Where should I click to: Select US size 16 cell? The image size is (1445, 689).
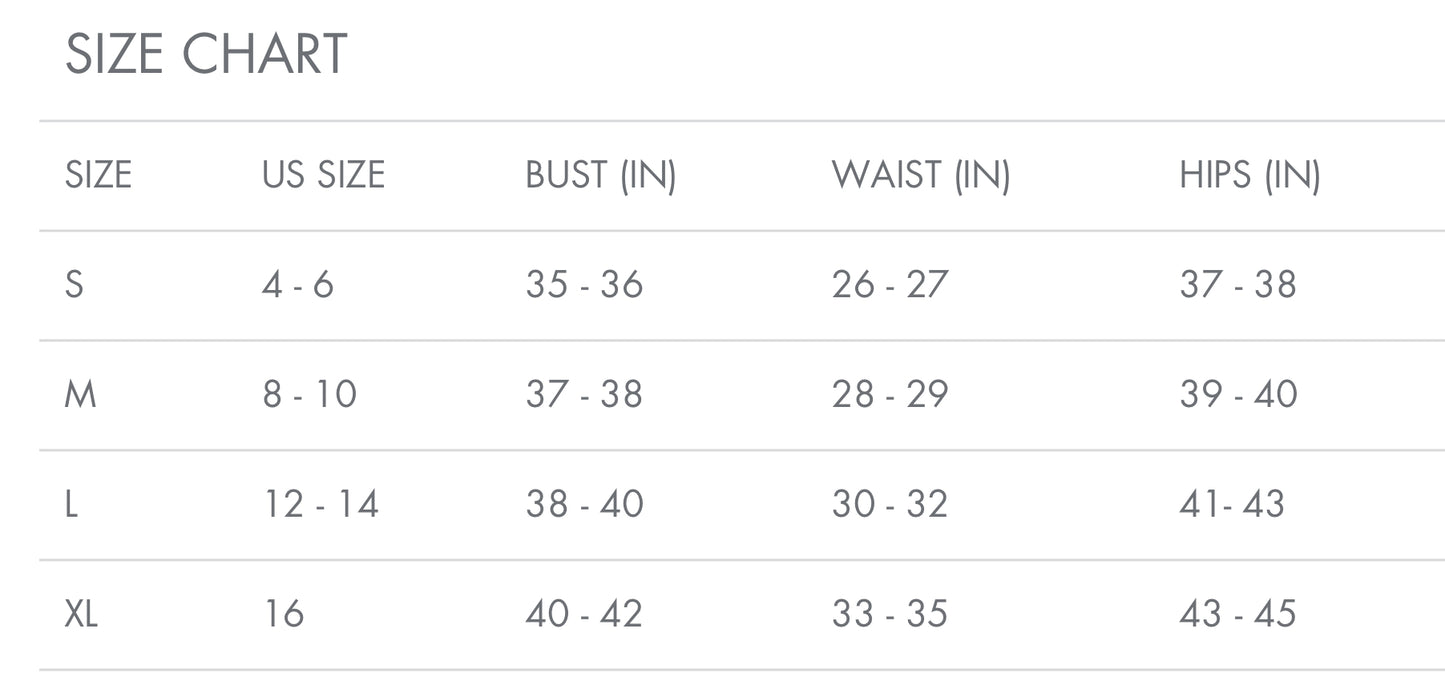284,614
